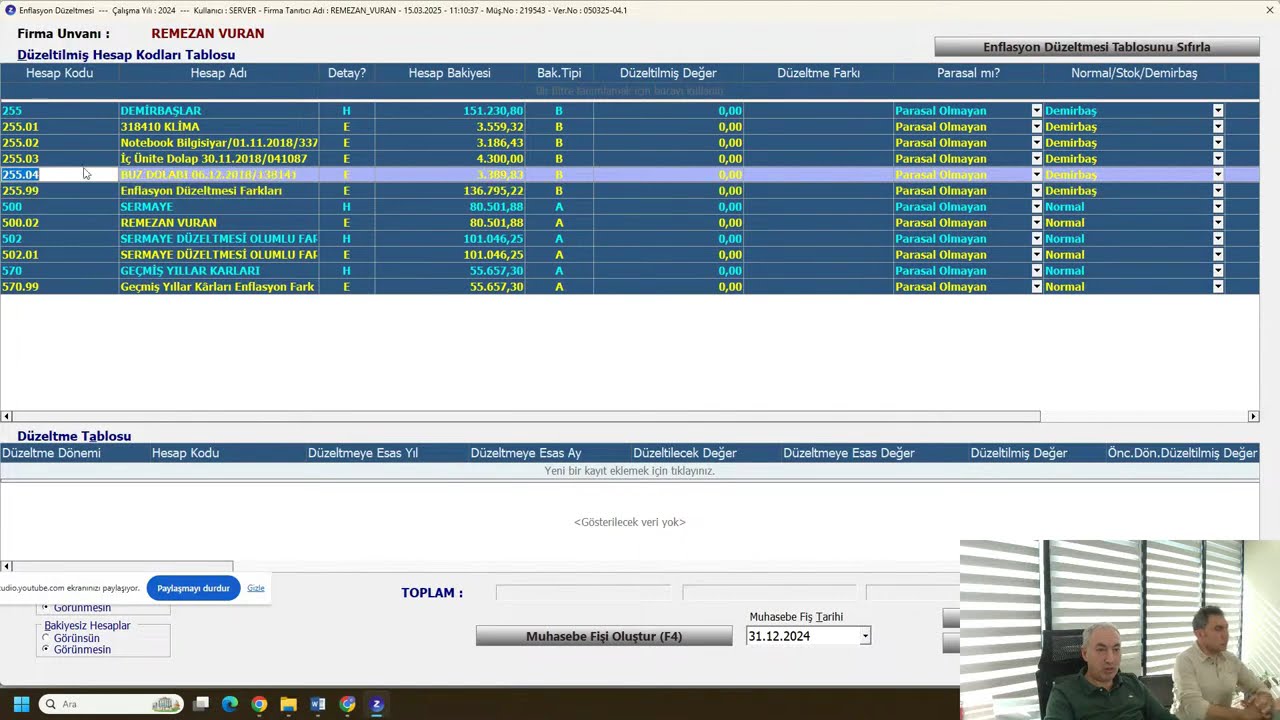This screenshot has height=720, width=1280.
Task: Click the Düzeltilmiş Değer header in upper table
Action: coord(668,73)
